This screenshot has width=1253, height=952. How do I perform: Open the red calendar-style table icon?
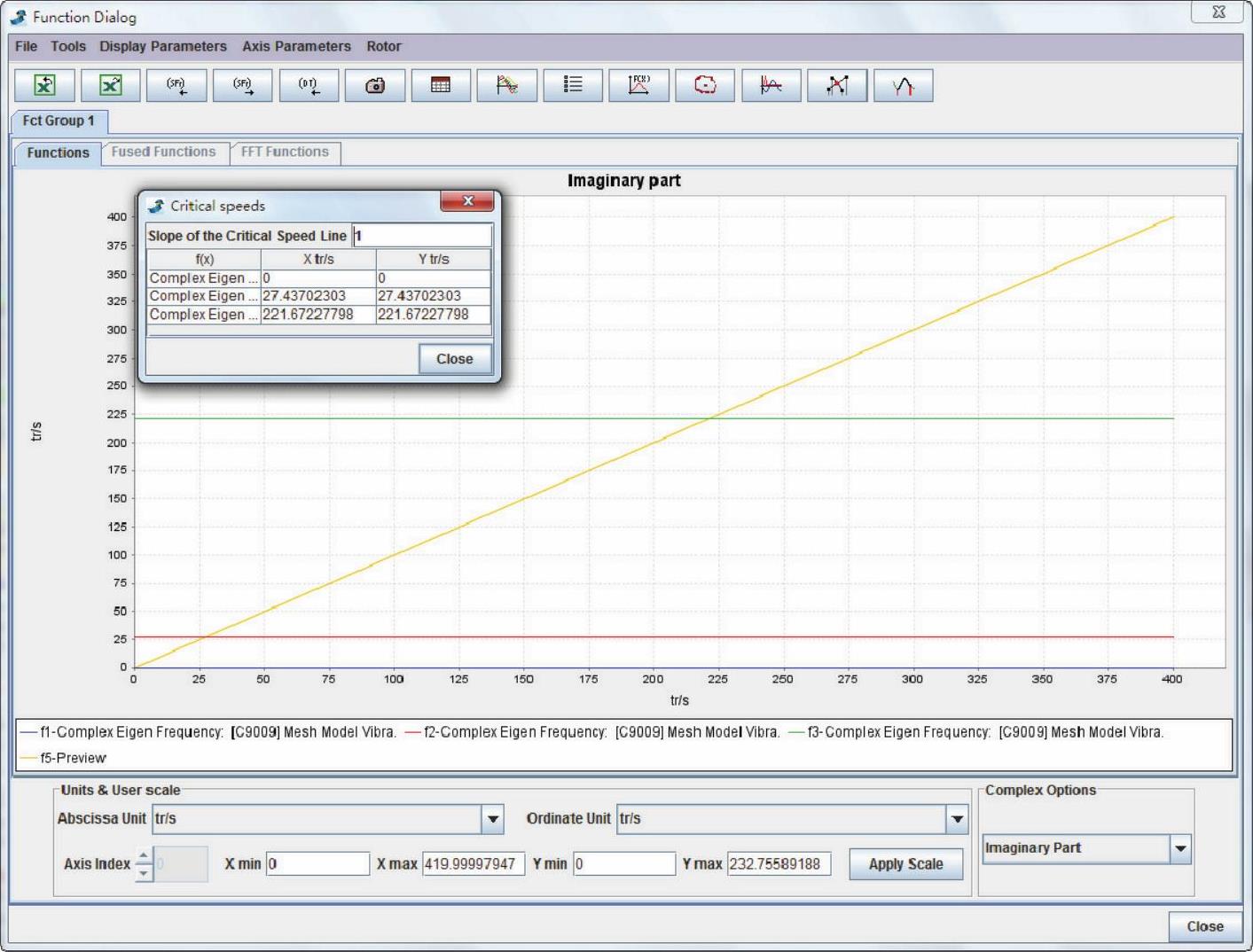pyautogui.click(x=441, y=85)
